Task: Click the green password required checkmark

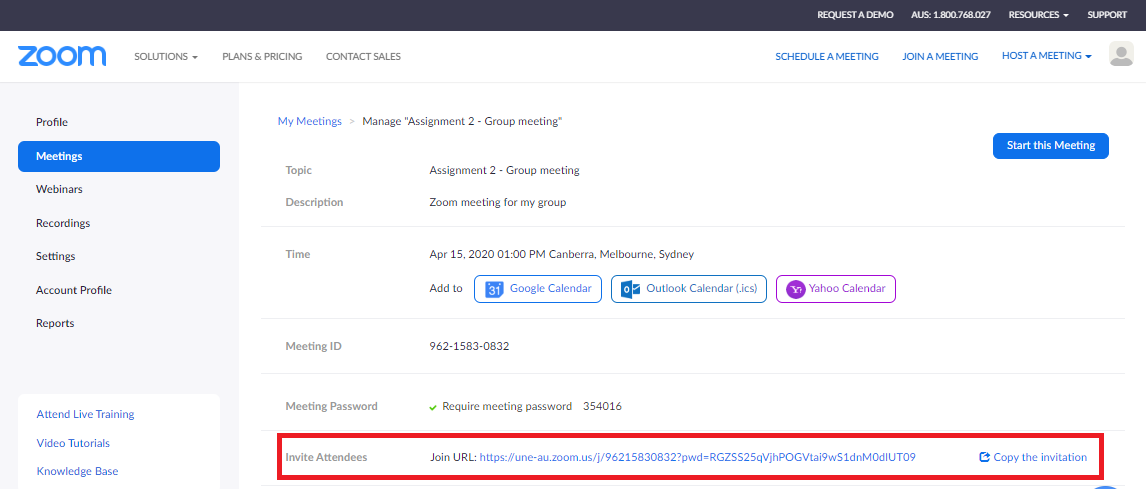Action: coord(433,407)
